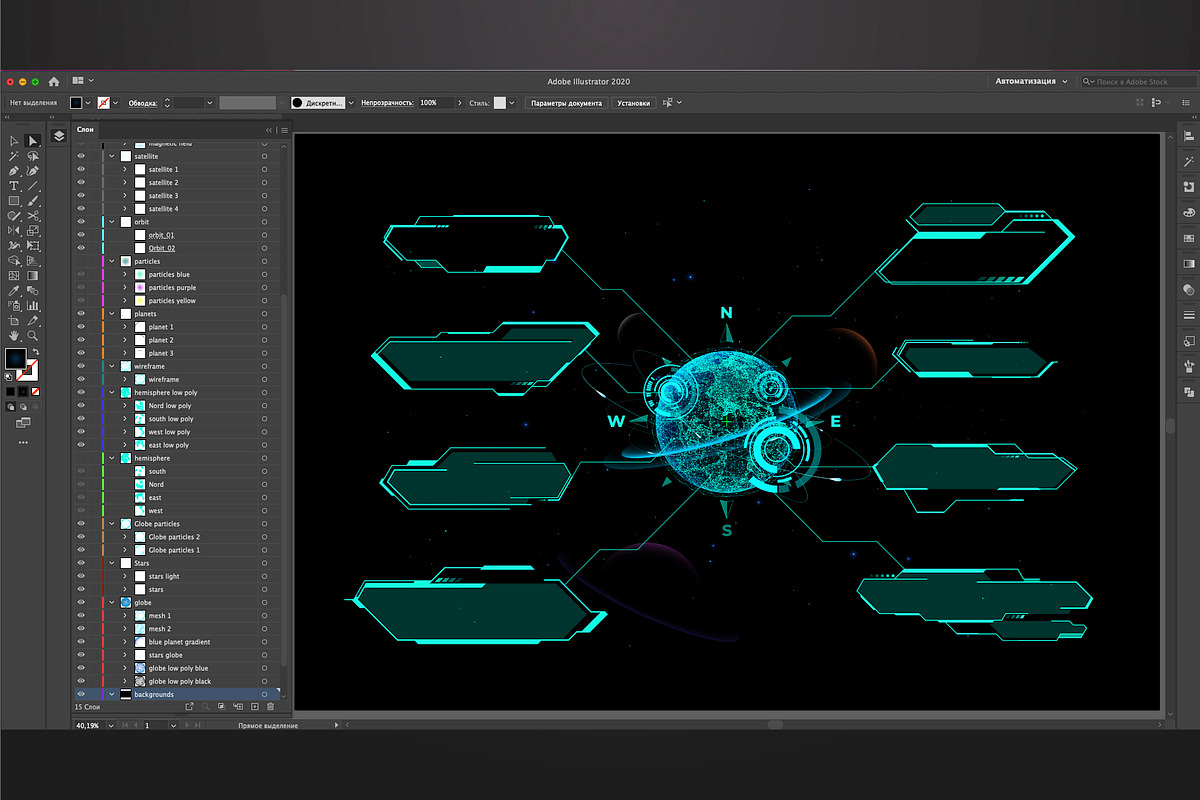1200x800 pixels.
Task: Select the Selection (black arrow) tool
Action: [x=14, y=141]
